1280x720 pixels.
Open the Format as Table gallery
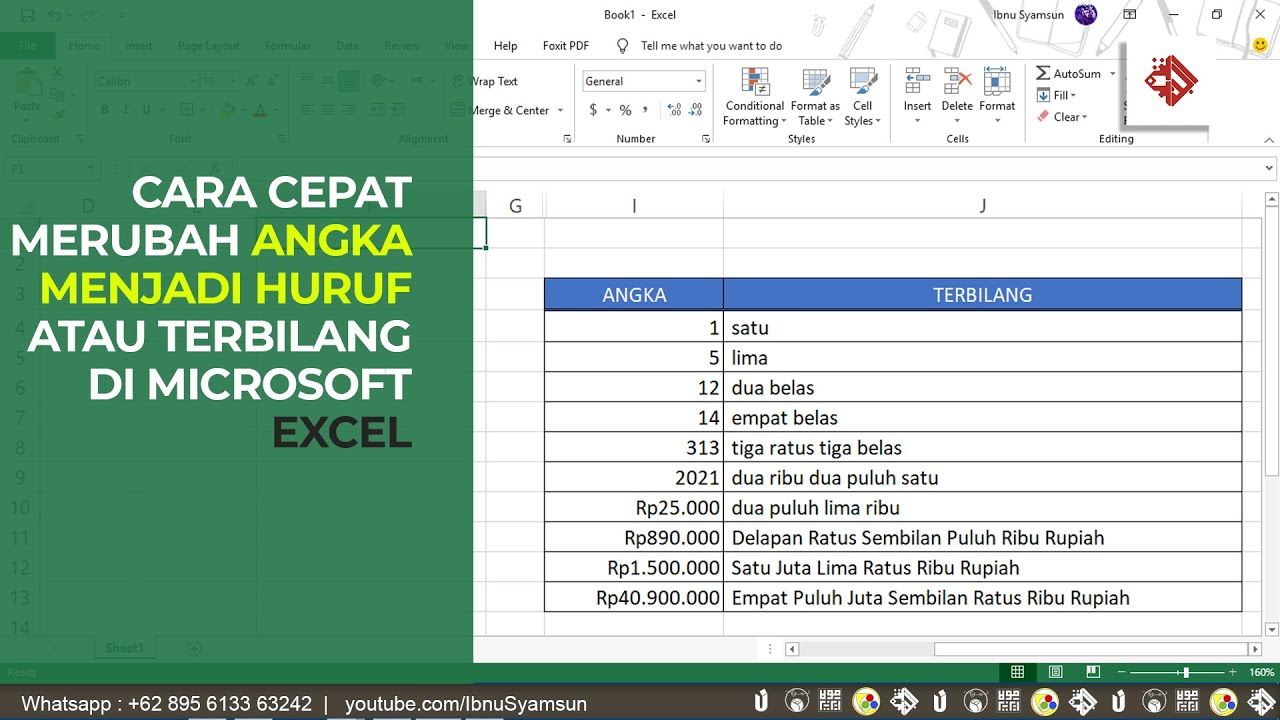(815, 98)
